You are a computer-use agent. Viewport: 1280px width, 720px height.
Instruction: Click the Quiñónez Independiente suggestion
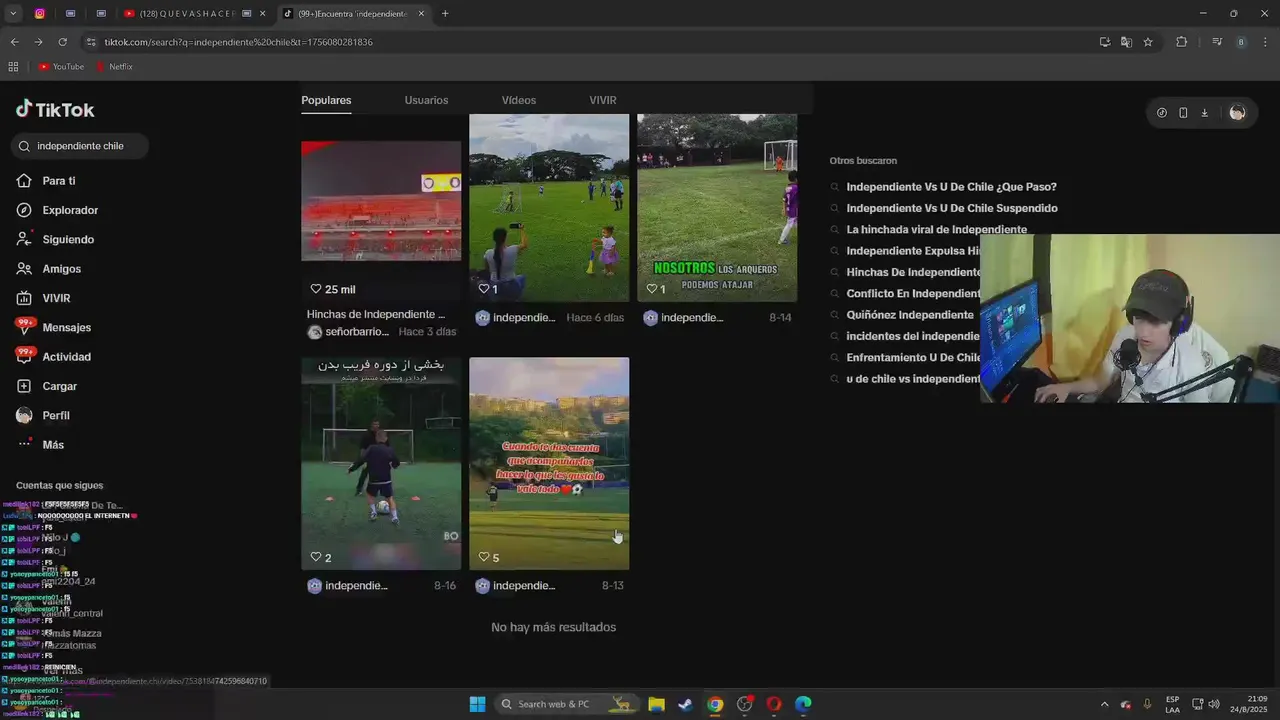pyautogui.click(x=910, y=315)
